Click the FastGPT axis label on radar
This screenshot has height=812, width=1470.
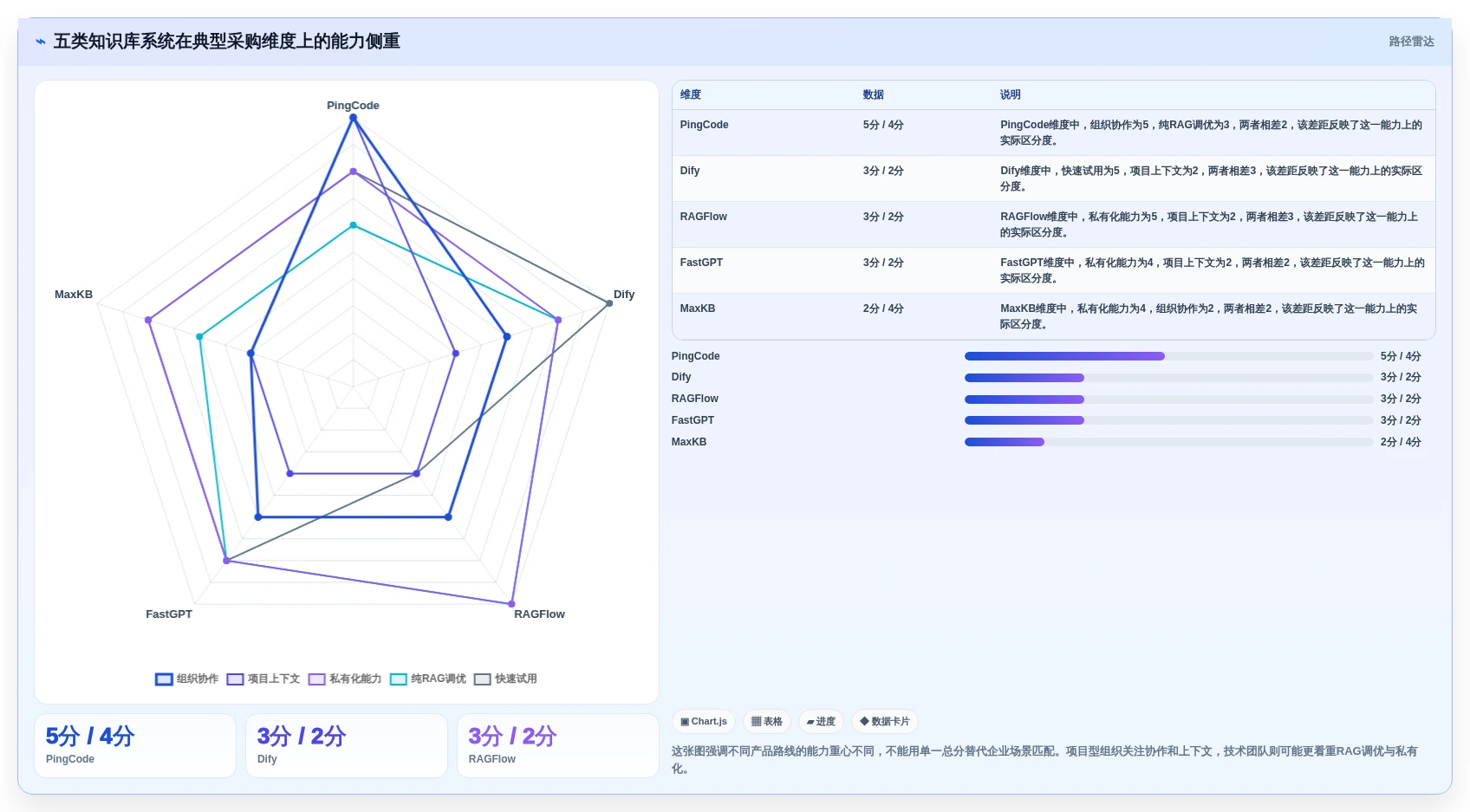[x=169, y=614]
